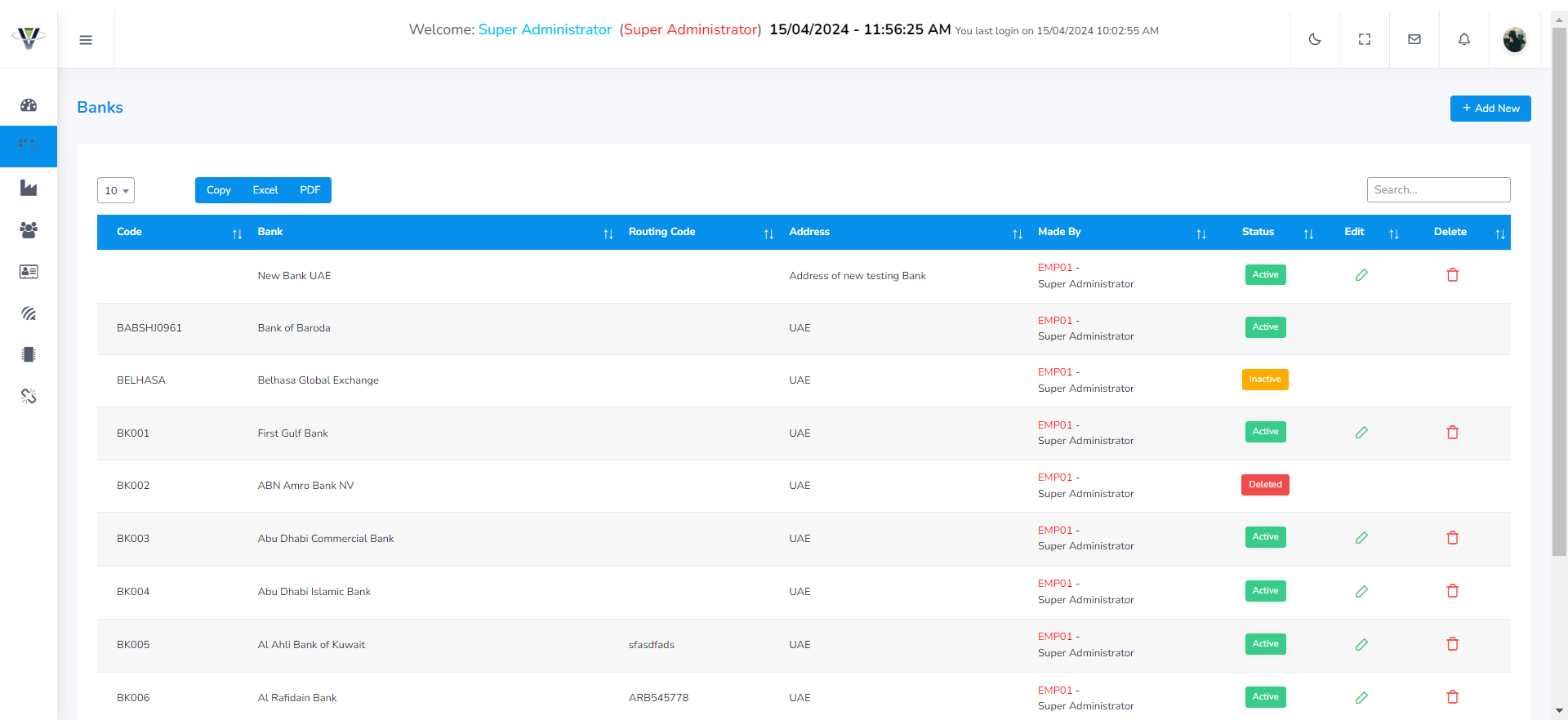
Task: Delete Abu Dhabi Islamic Bank row
Action: 1453,591
